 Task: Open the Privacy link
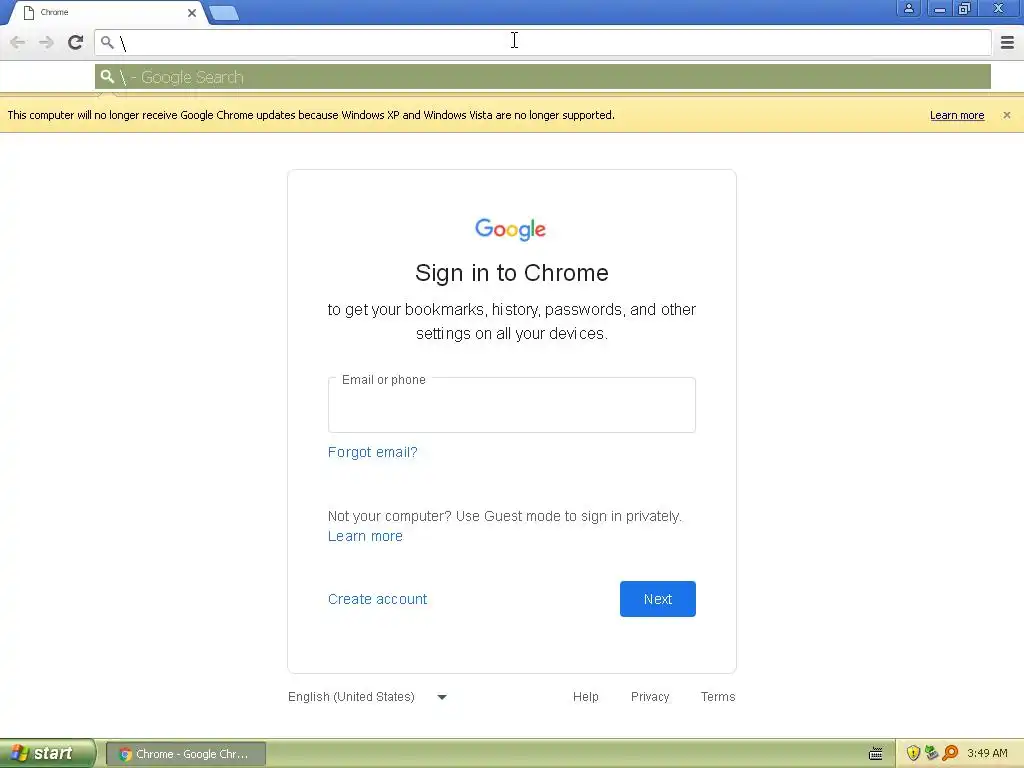click(x=650, y=697)
